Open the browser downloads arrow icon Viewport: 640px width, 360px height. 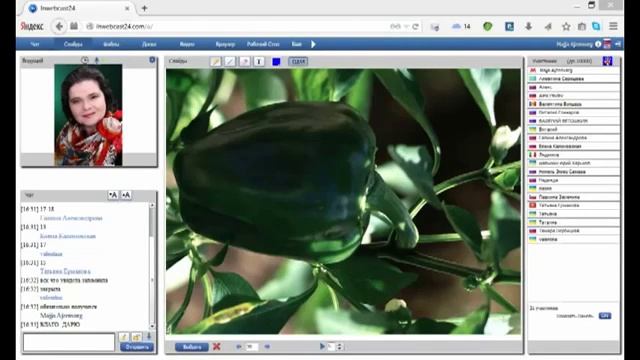tap(529, 27)
